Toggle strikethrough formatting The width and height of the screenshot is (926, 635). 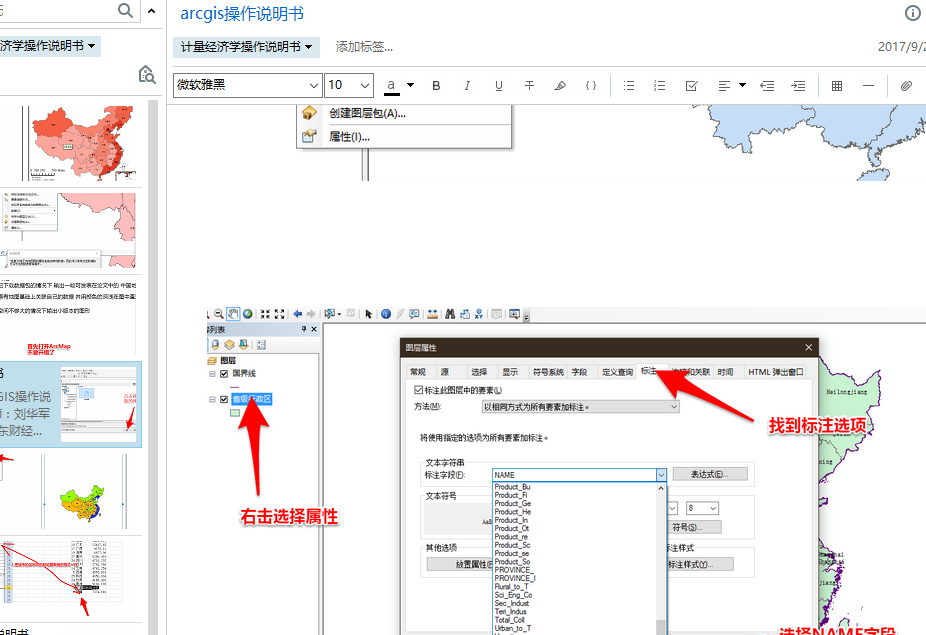click(529, 86)
